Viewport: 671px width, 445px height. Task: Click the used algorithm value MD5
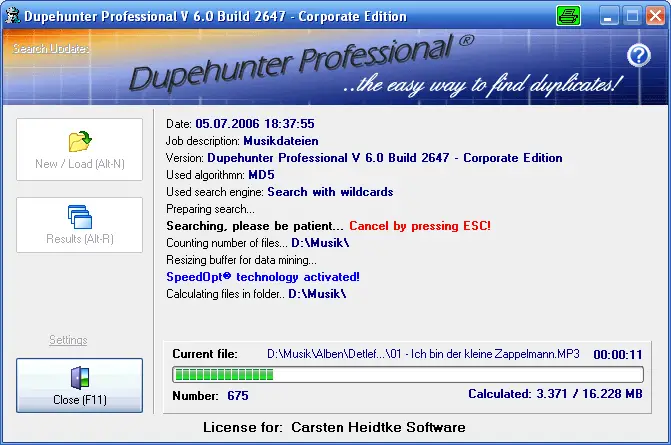[x=261, y=175]
